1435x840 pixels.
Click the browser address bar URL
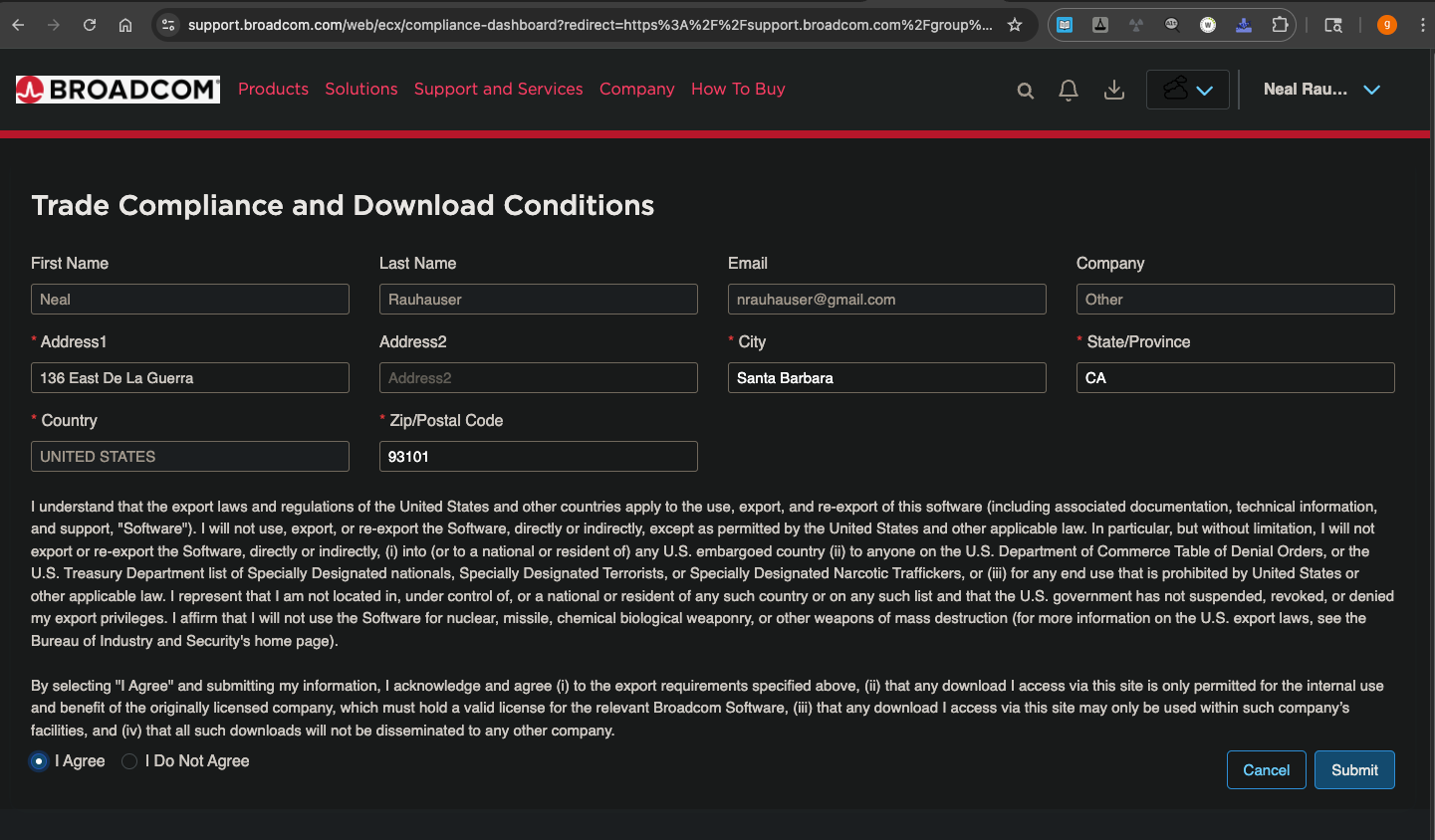[x=590, y=25]
